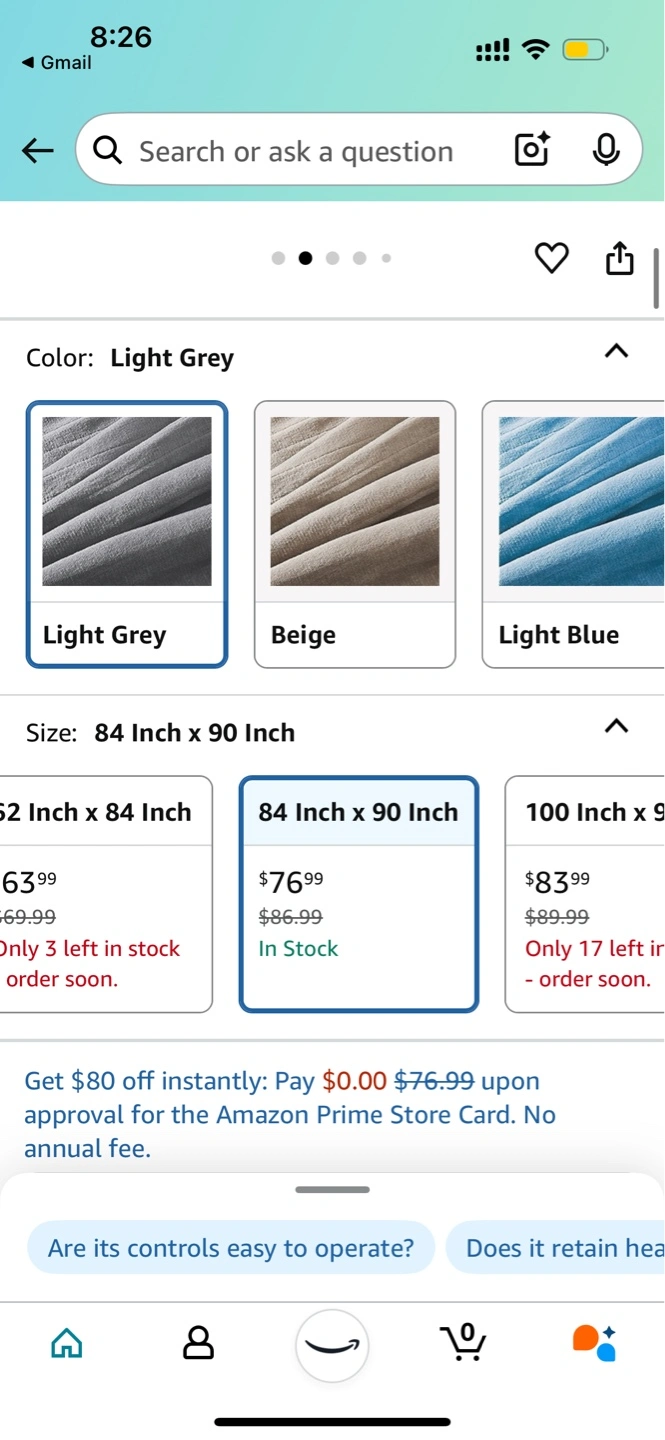Open the Home tab icon

tap(67, 1343)
